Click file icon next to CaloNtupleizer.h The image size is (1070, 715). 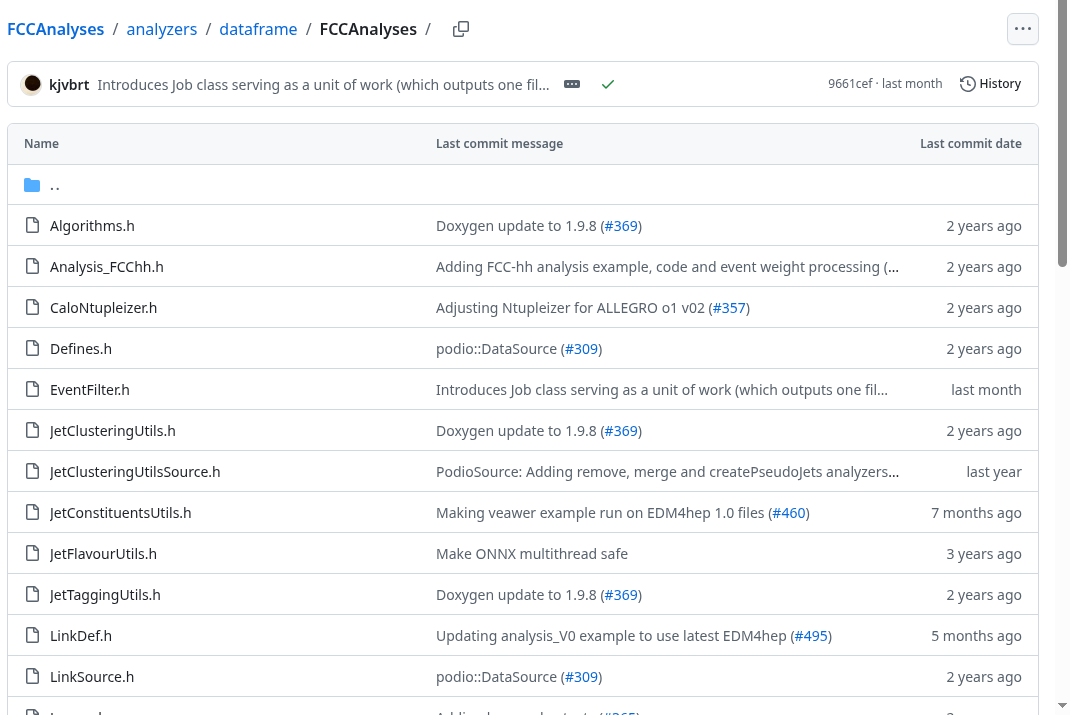32,308
